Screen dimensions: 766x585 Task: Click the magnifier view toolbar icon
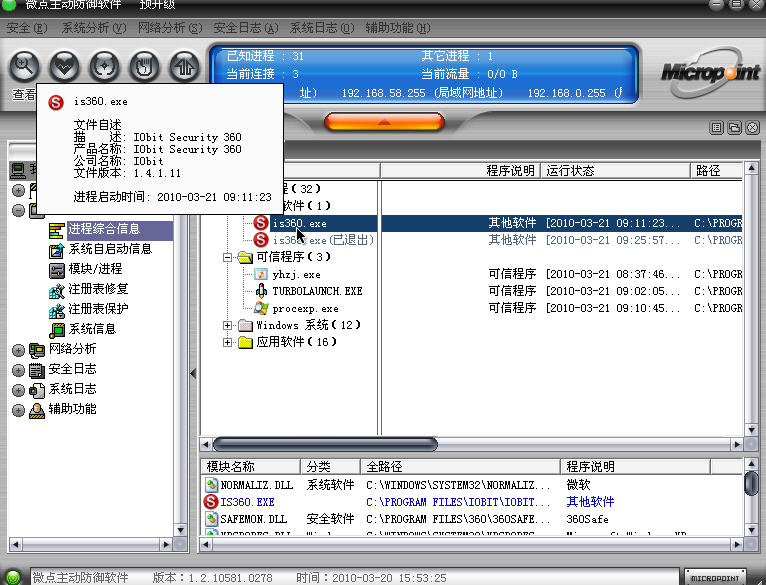(24, 65)
